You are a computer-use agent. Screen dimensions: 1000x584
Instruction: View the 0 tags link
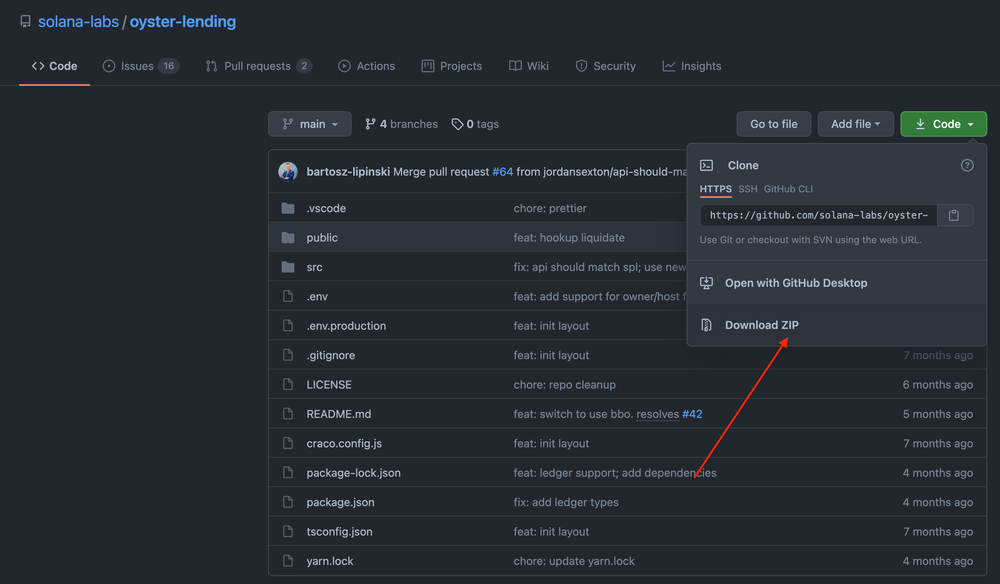475,124
